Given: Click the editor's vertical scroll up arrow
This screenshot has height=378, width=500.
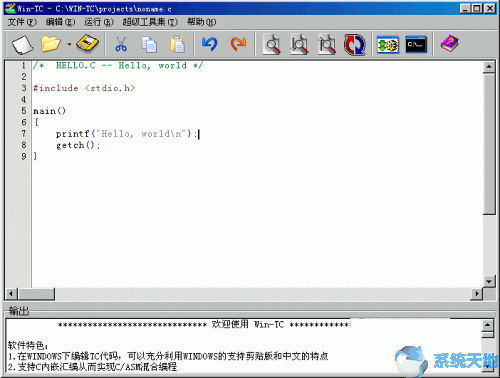Looking at the screenshot, I should pos(489,67).
